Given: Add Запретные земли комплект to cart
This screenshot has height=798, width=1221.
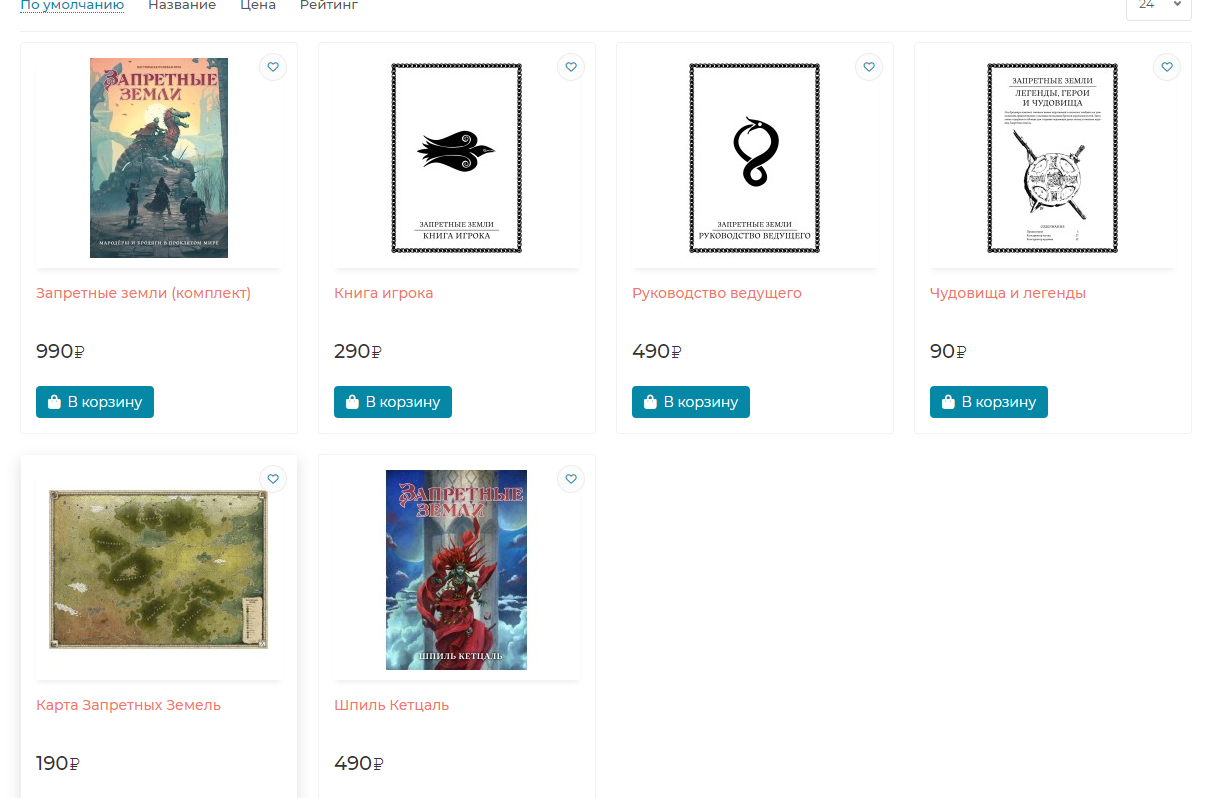Looking at the screenshot, I should click(x=95, y=402).
